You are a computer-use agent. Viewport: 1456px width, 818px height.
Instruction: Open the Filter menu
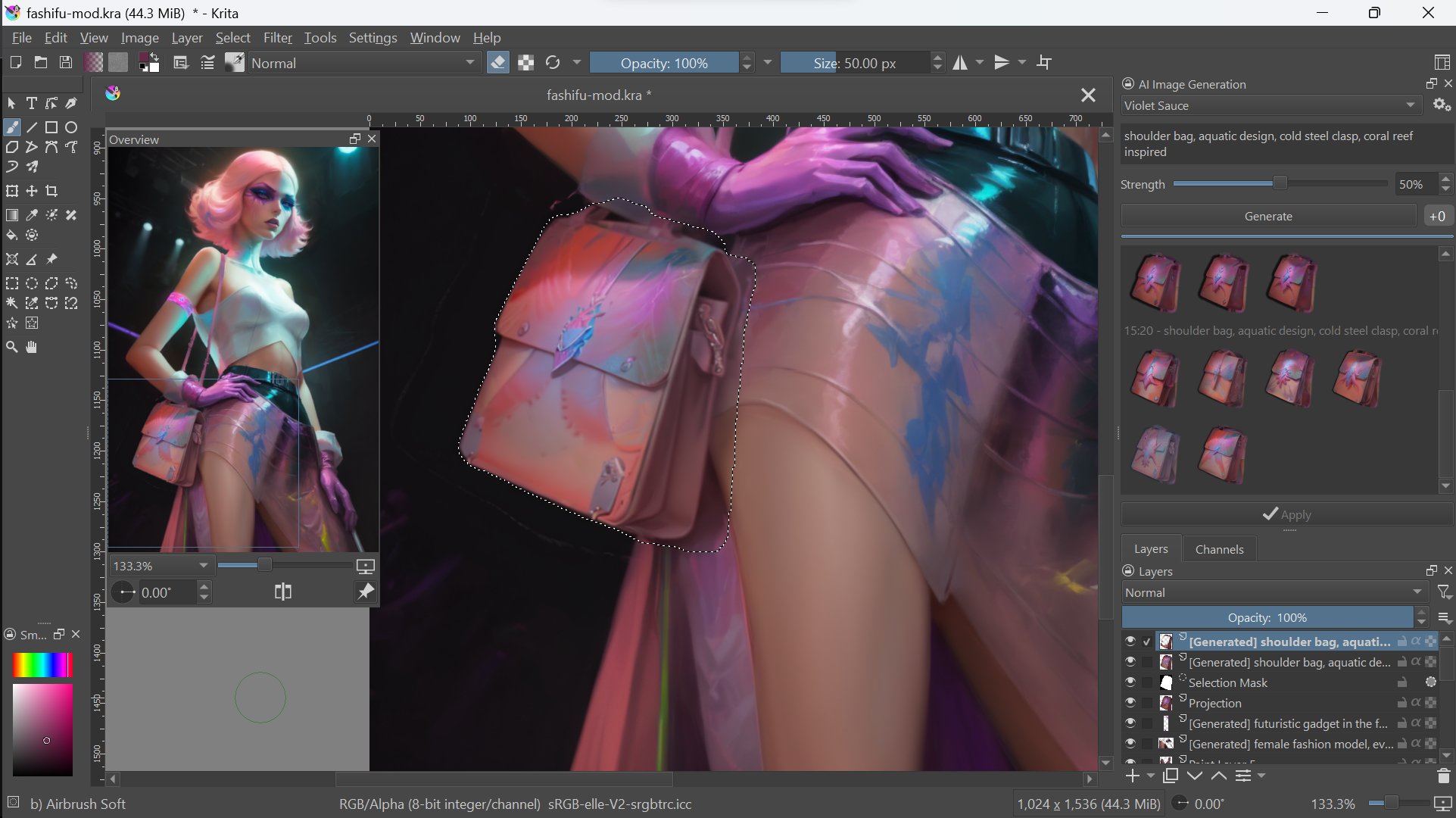(x=277, y=38)
